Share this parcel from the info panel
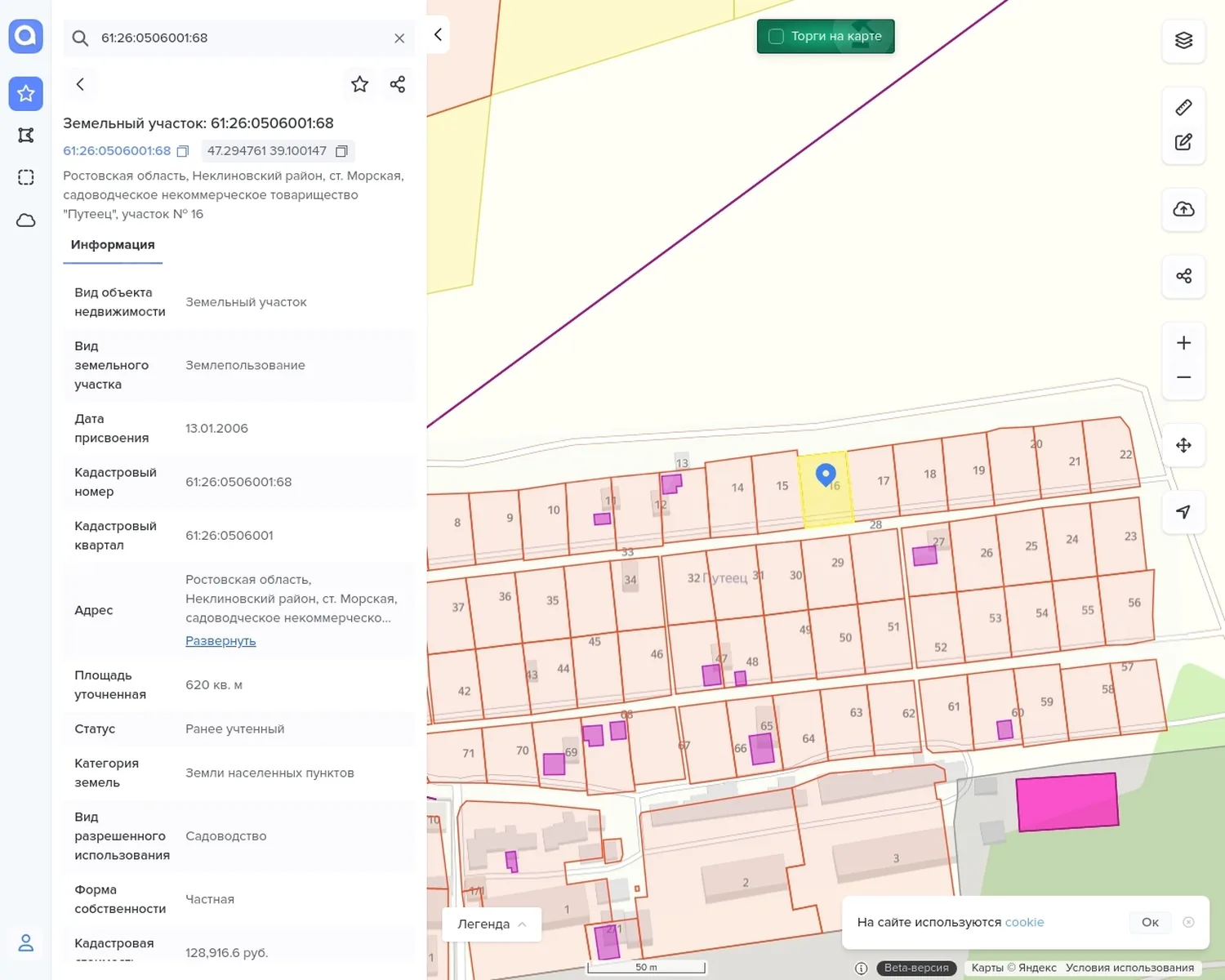 (x=398, y=84)
